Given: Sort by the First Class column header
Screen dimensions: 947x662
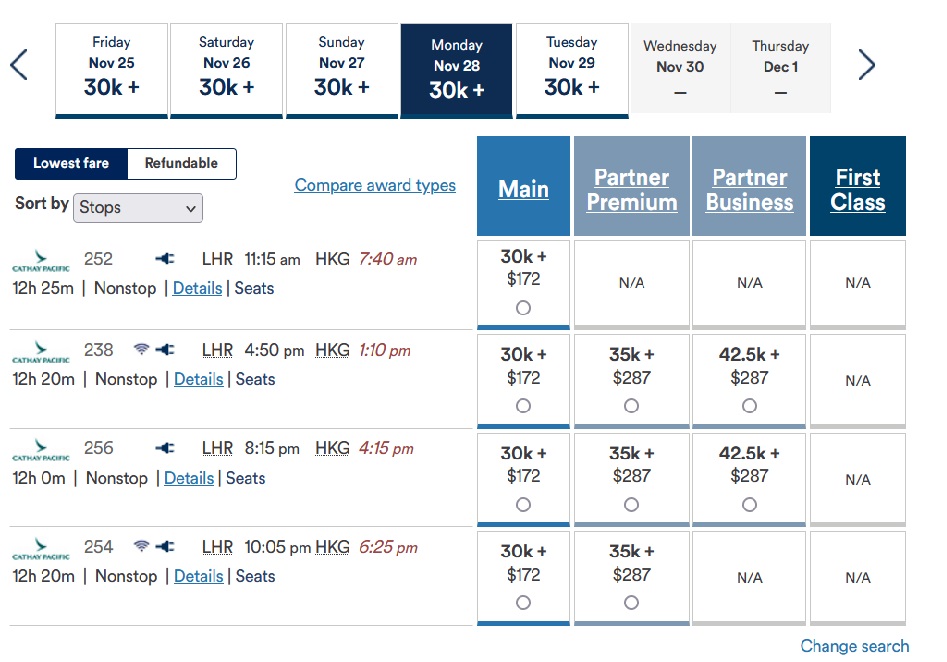Looking at the screenshot, I should (x=857, y=189).
